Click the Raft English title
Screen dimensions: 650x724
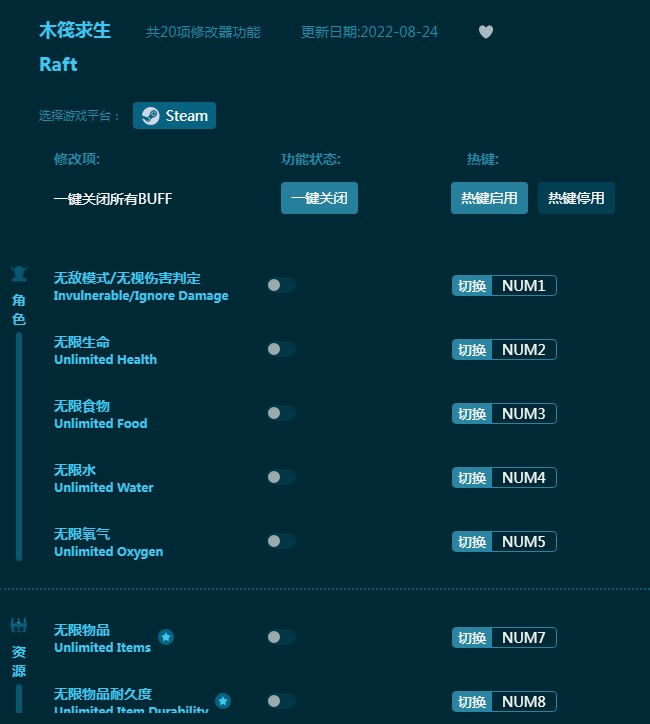(58, 64)
